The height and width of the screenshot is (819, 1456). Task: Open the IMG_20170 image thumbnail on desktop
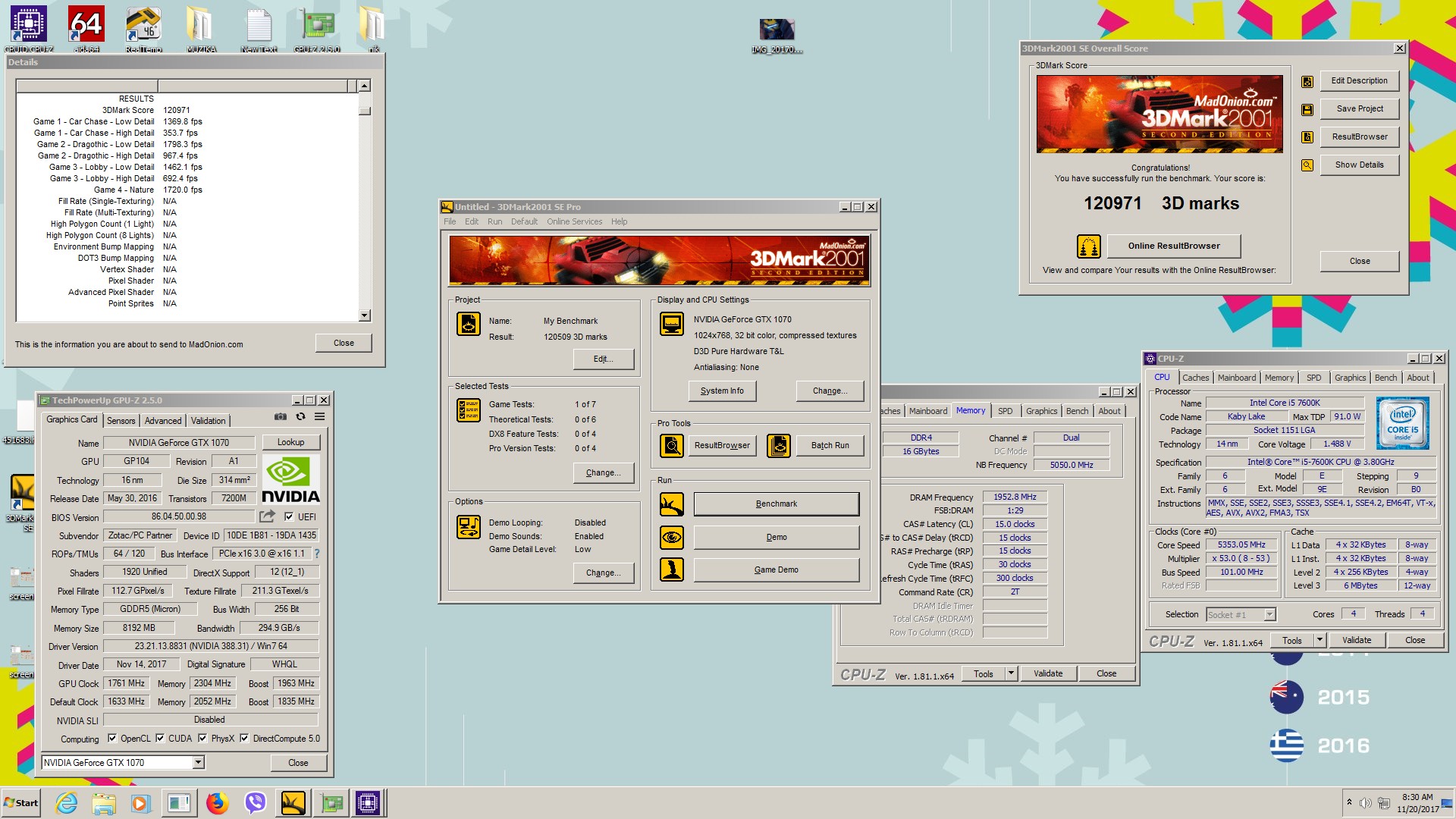(x=777, y=35)
